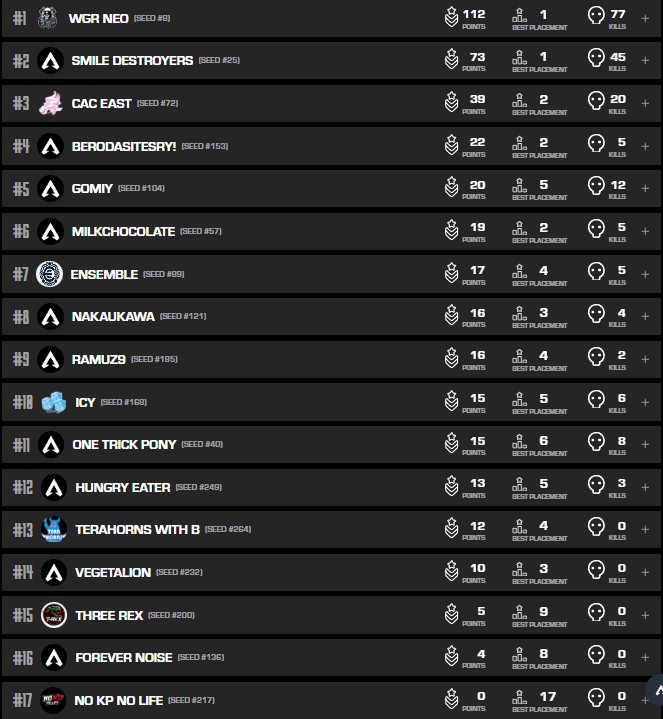Open the HUNGRY EATER team name
This screenshot has height=719, width=663.
pos(122,488)
